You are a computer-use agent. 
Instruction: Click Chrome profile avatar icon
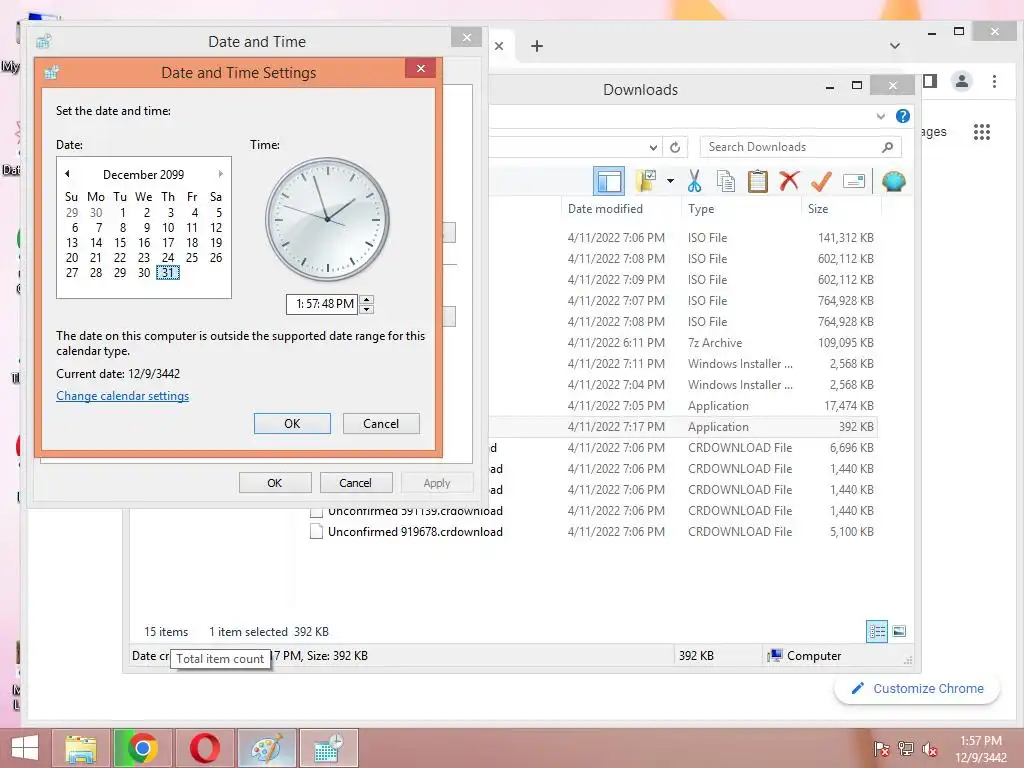(x=961, y=81)
